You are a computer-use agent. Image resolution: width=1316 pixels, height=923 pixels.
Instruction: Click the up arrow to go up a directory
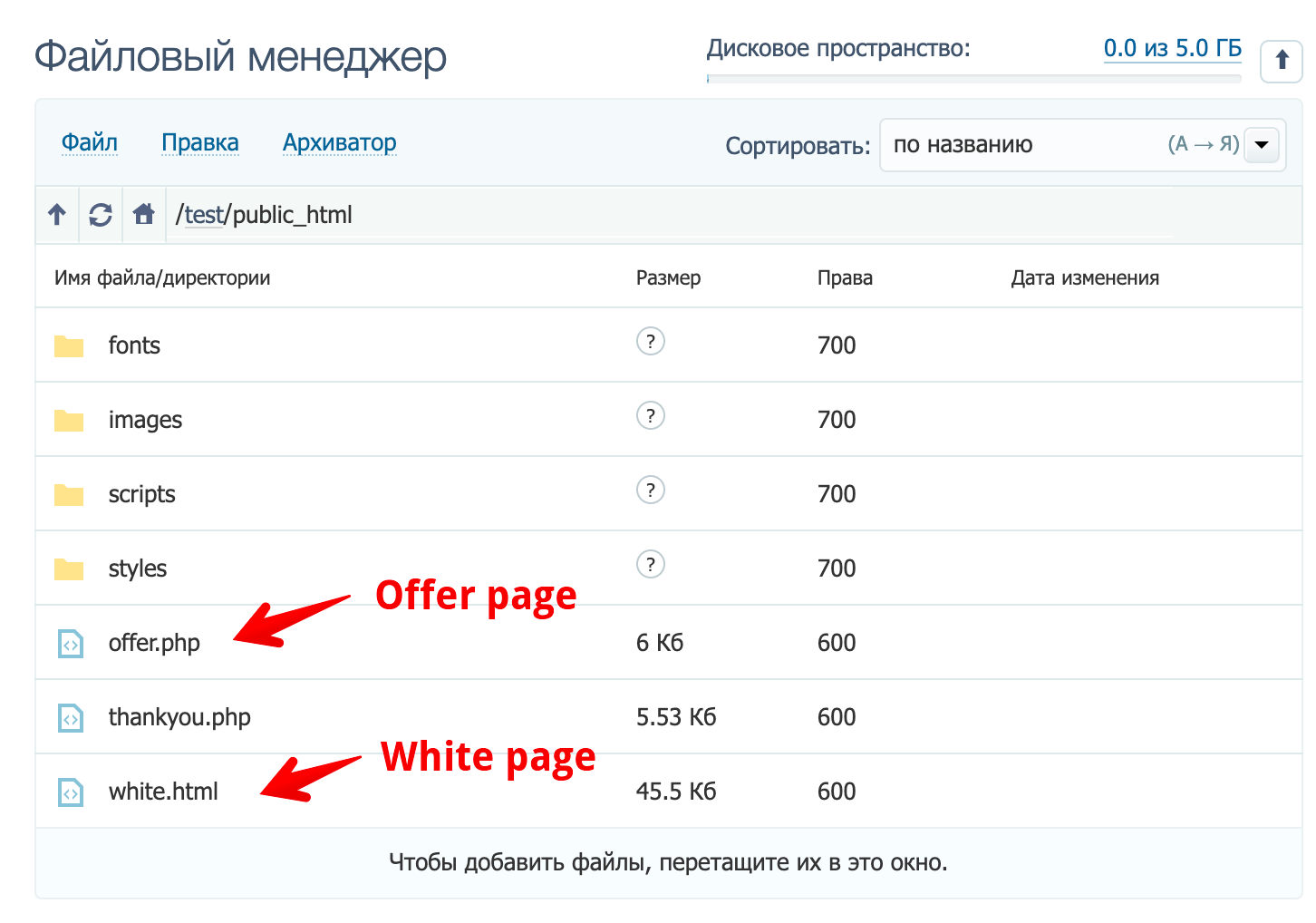point(56,214)
